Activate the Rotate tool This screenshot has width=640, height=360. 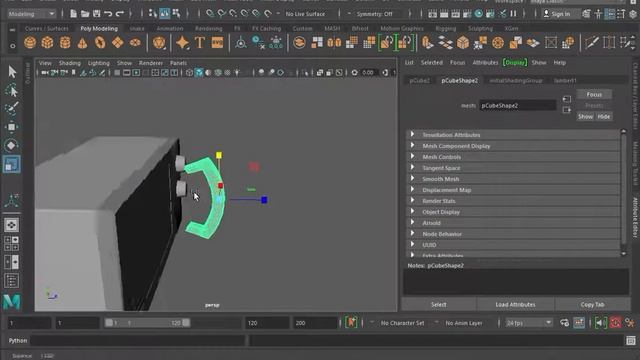(12, 145)
